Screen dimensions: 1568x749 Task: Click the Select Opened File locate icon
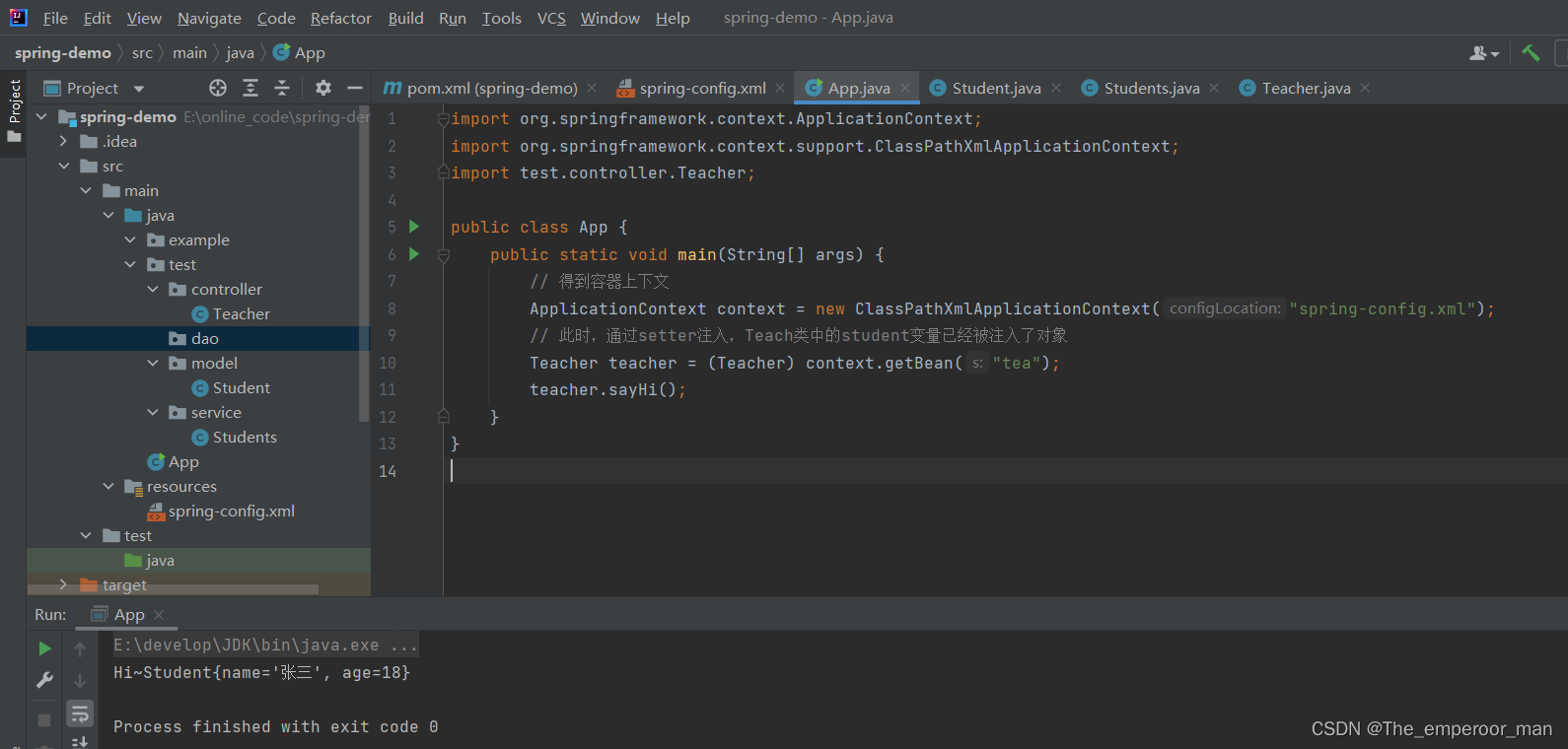click(x=218, y=88)
